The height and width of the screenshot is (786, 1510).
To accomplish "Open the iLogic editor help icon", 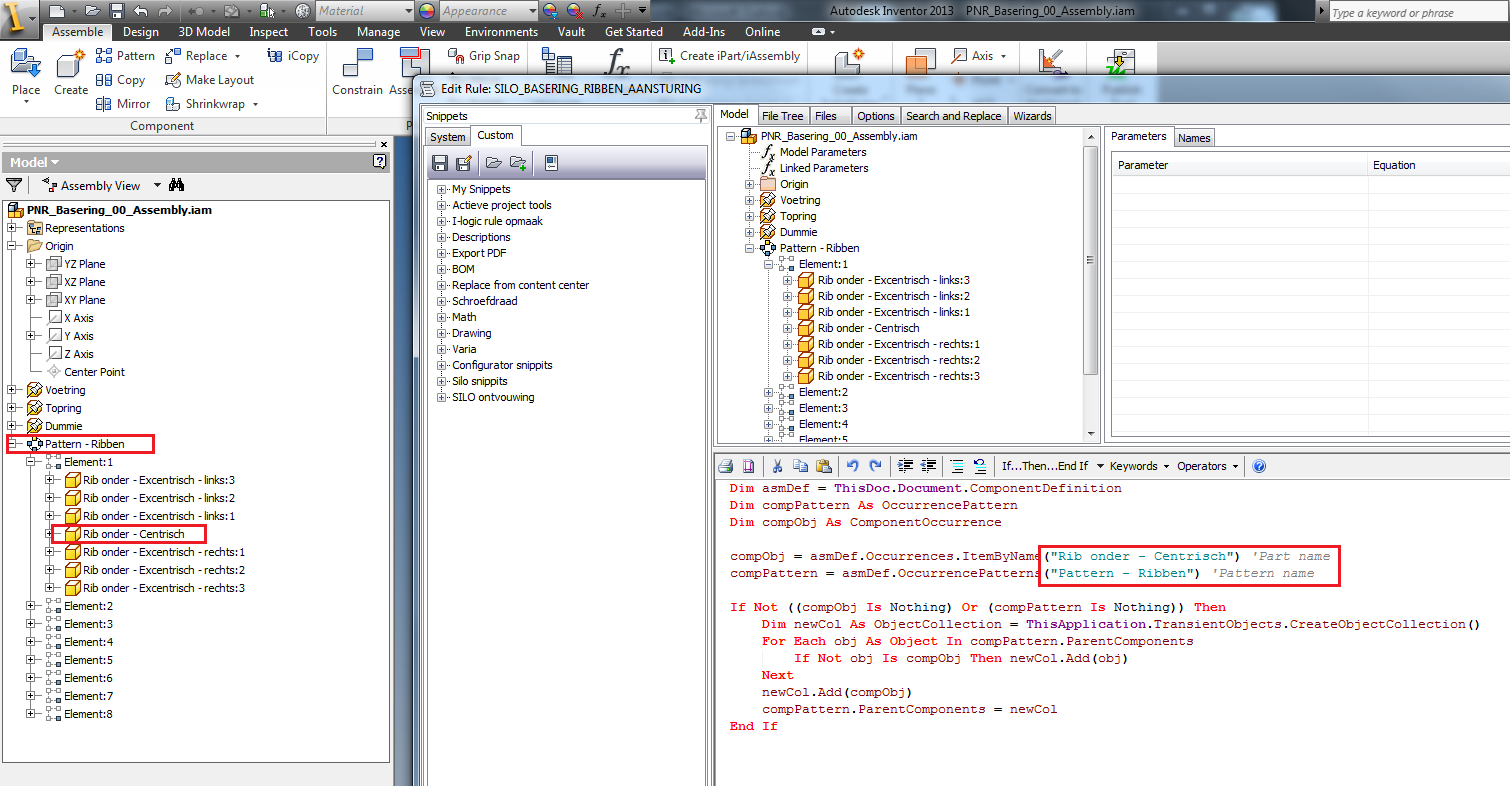I will click(x=1258, y=465).
